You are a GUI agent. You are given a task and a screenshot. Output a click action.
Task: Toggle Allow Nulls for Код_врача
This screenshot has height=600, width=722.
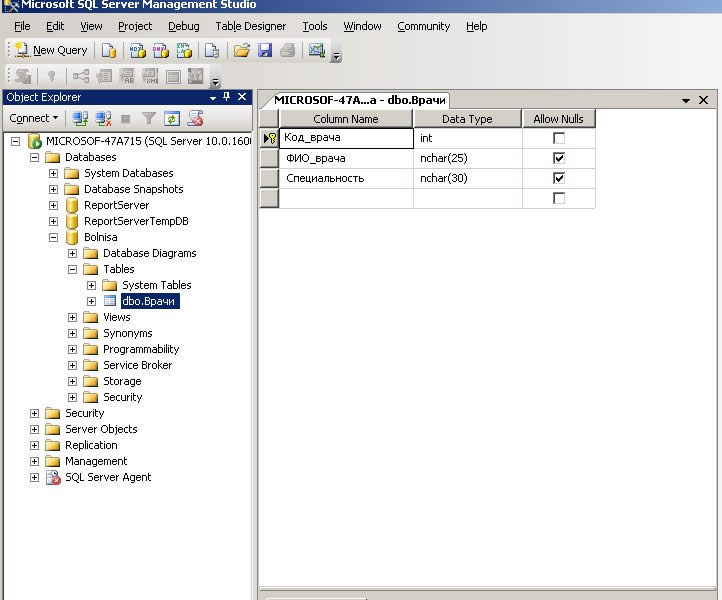pyautogui.click(x=559, y=138)
